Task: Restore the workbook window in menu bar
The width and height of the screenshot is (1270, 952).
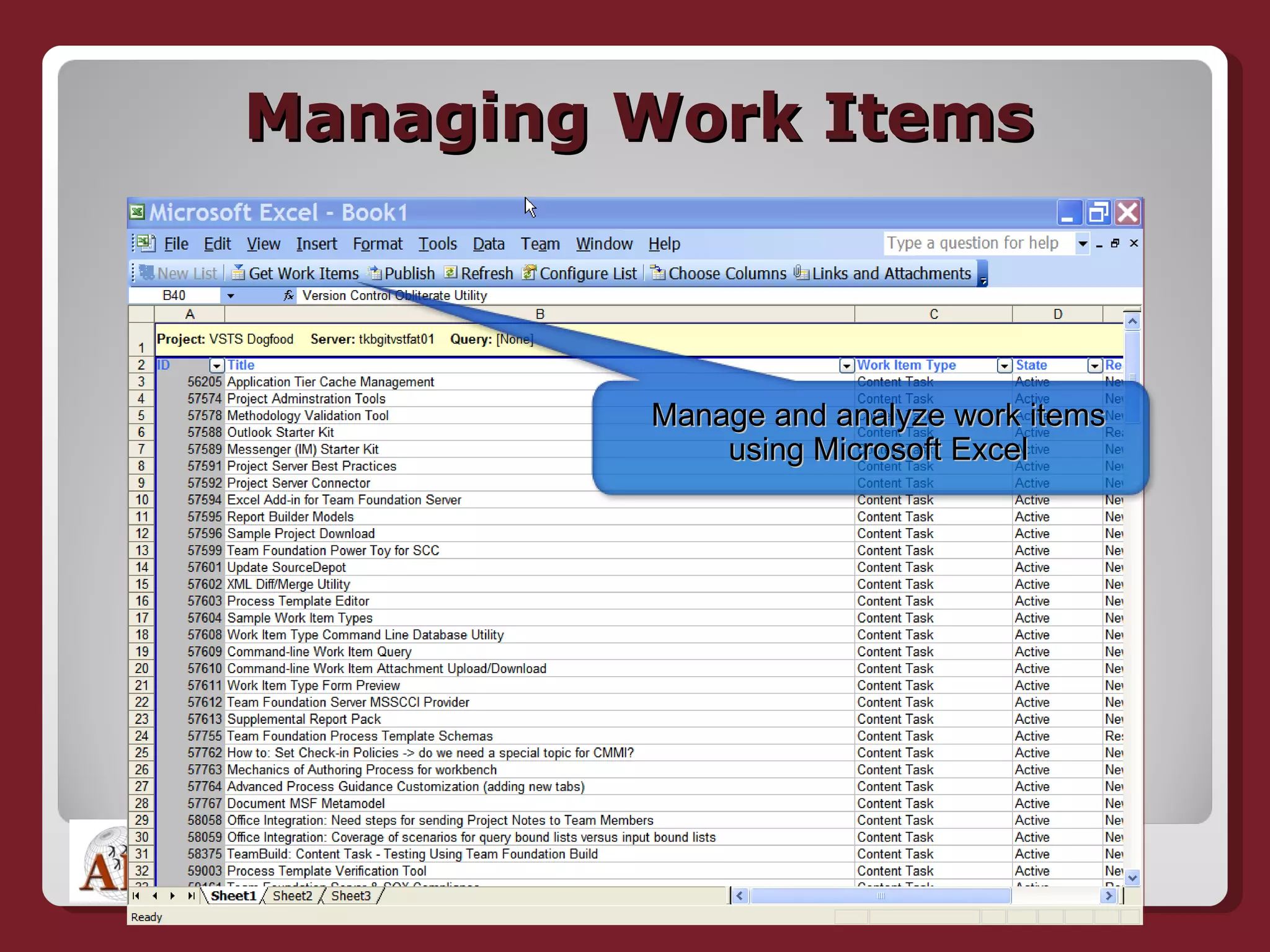Action: tap(1116, 244)
